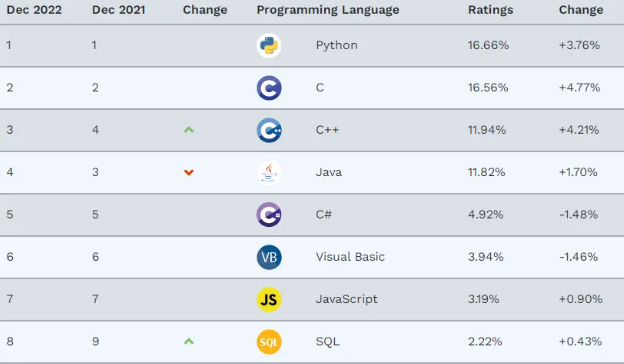
Task: Click JavaScript change value +0.90%
Action: (x=581, y=299)
